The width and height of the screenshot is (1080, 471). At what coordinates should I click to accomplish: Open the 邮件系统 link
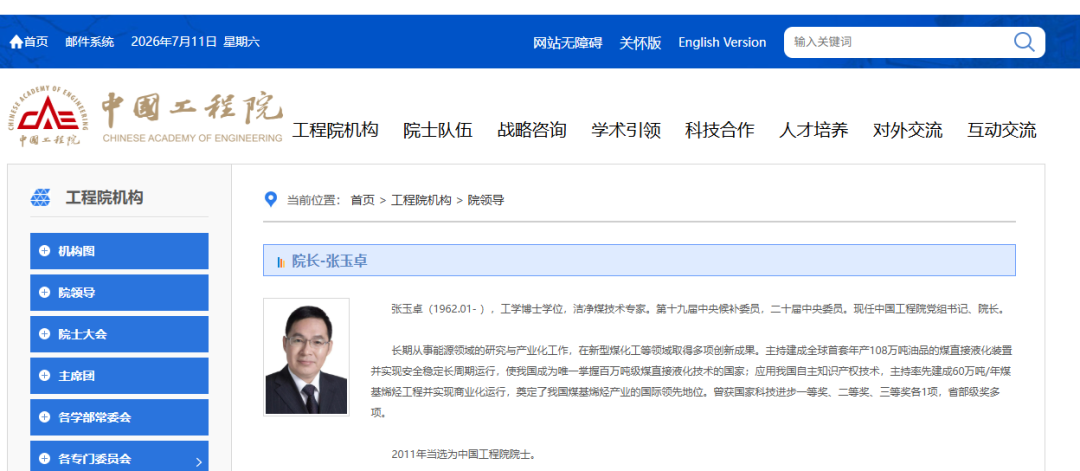90,42
